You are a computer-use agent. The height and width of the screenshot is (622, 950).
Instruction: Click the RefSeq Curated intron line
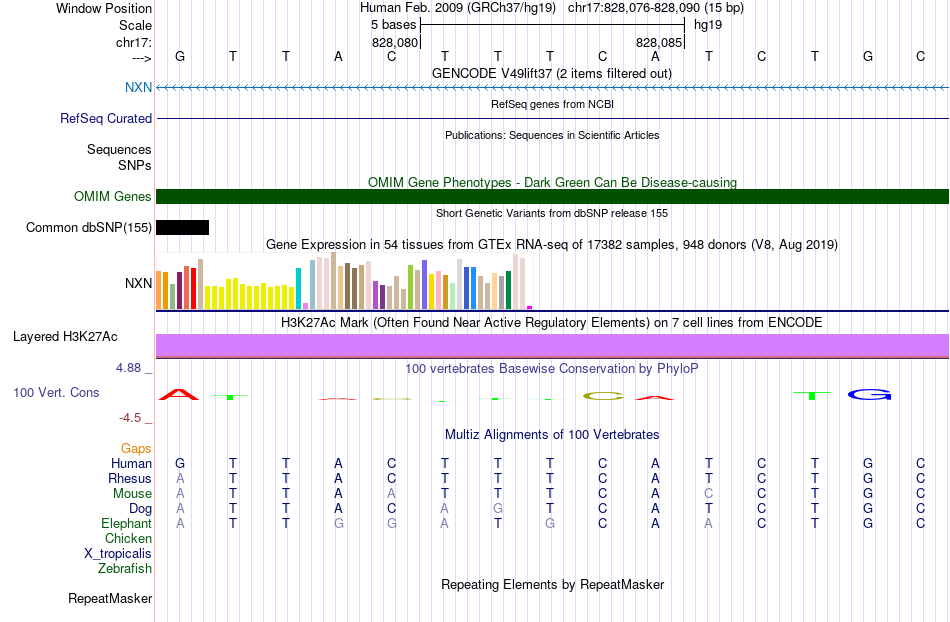coord(552,119)
